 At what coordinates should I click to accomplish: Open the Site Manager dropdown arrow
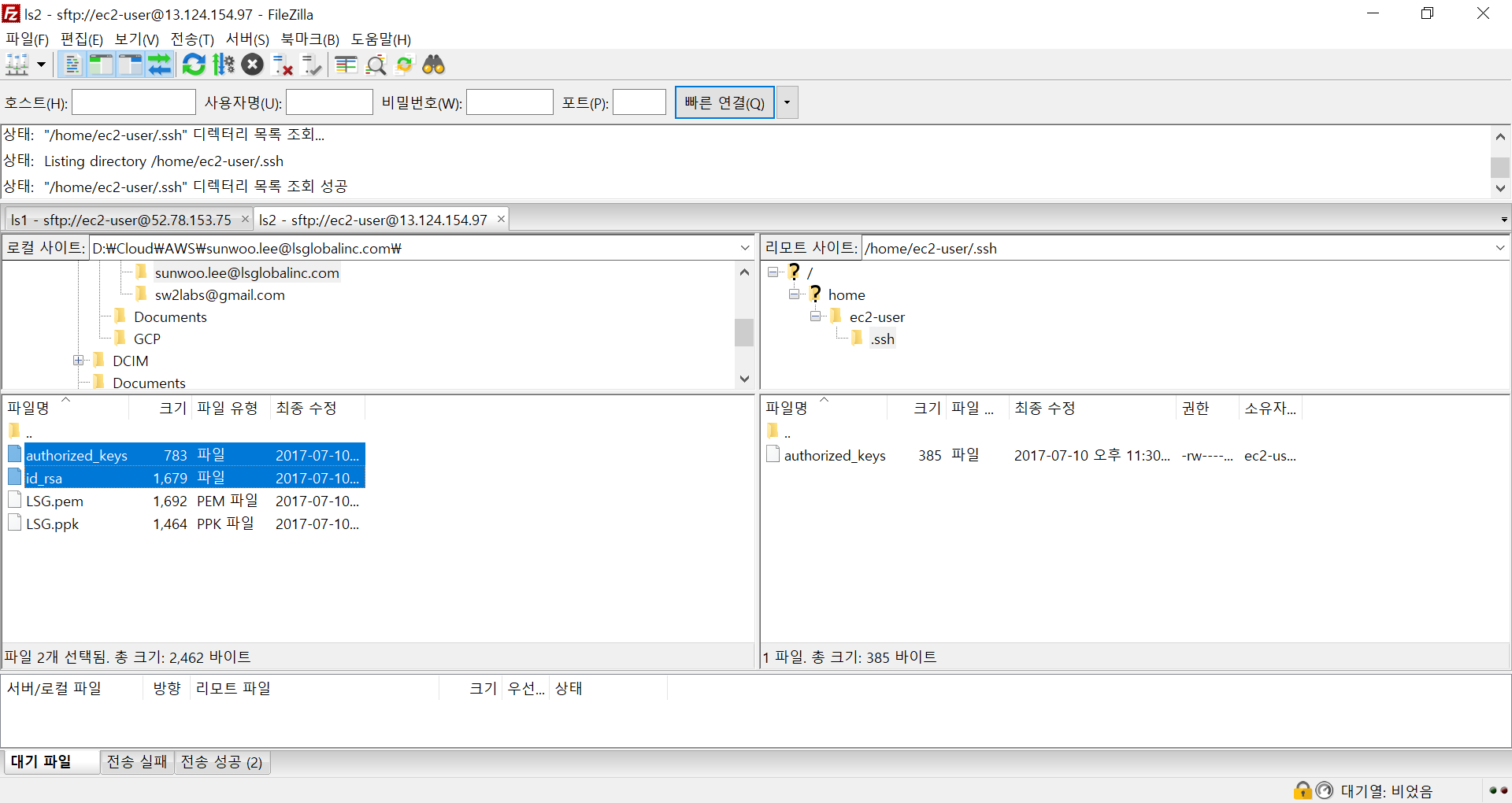41,65
